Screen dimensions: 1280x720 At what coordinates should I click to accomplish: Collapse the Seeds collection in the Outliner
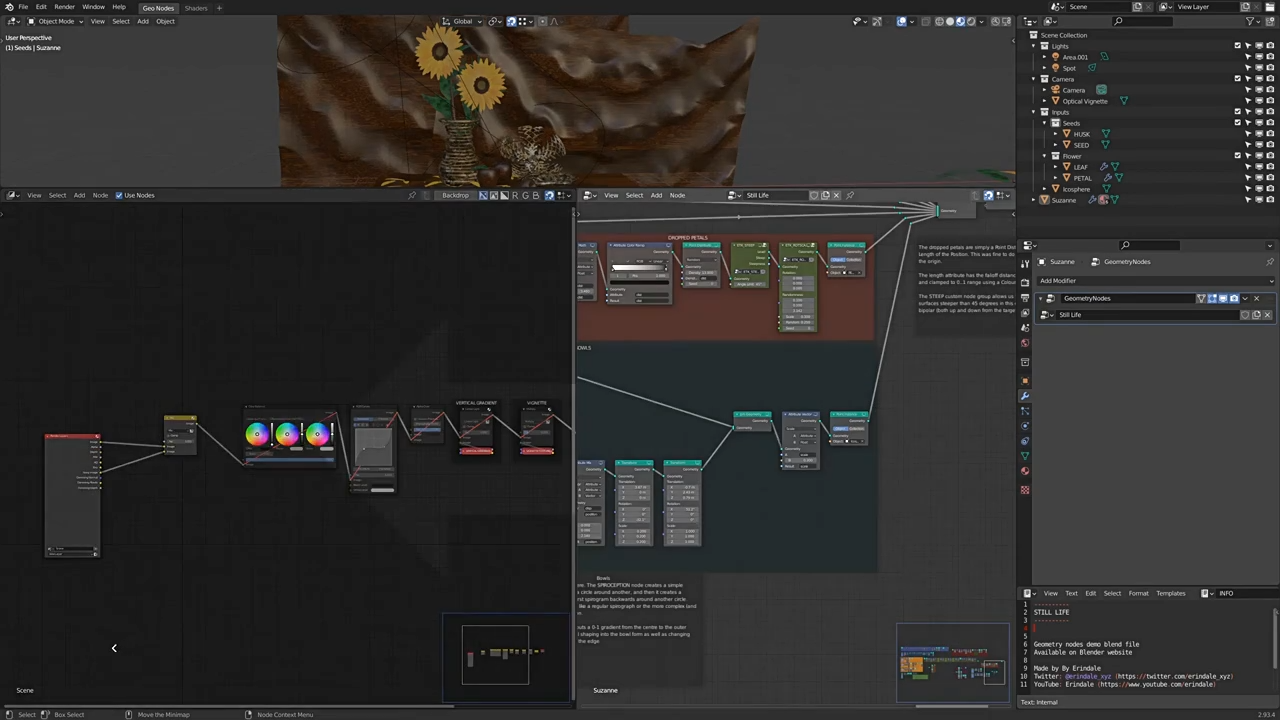tap(1046, 123)
